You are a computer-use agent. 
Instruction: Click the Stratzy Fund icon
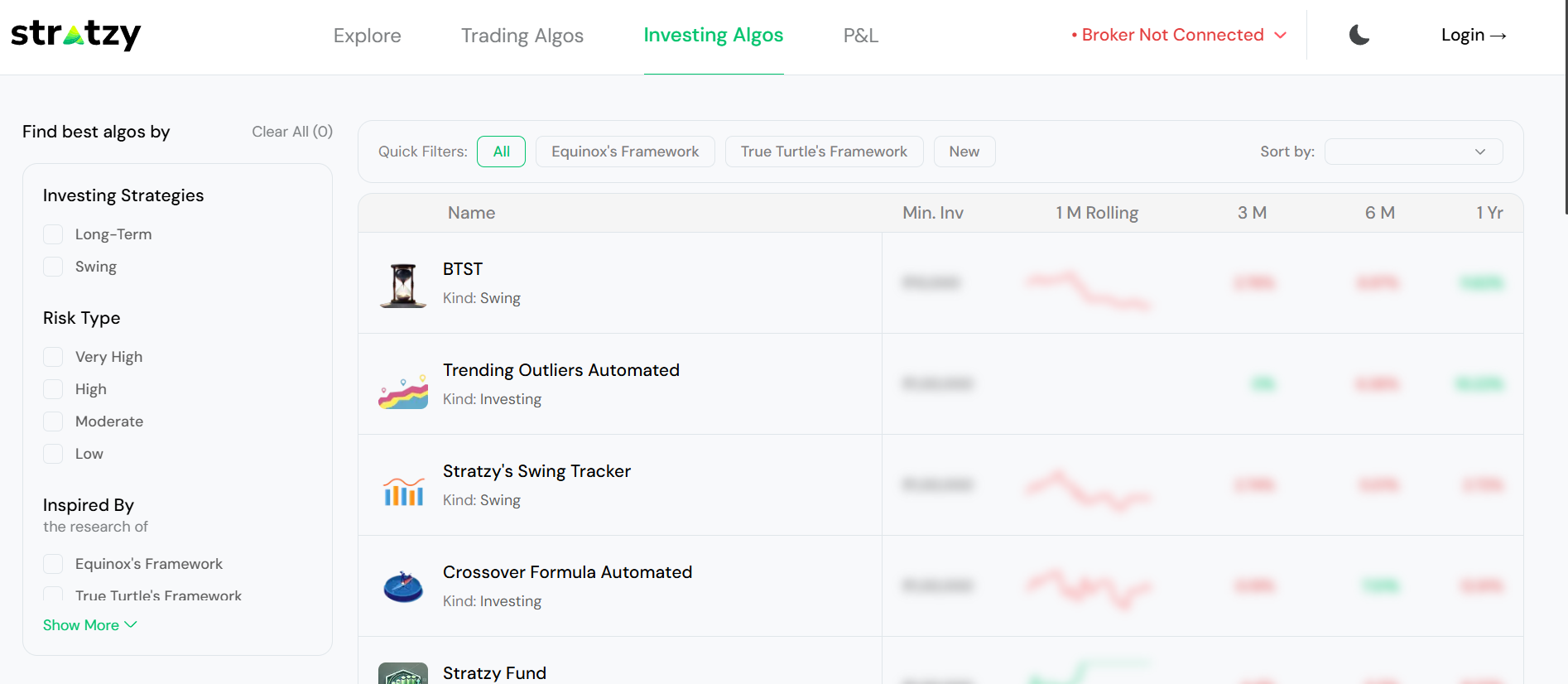403,673
